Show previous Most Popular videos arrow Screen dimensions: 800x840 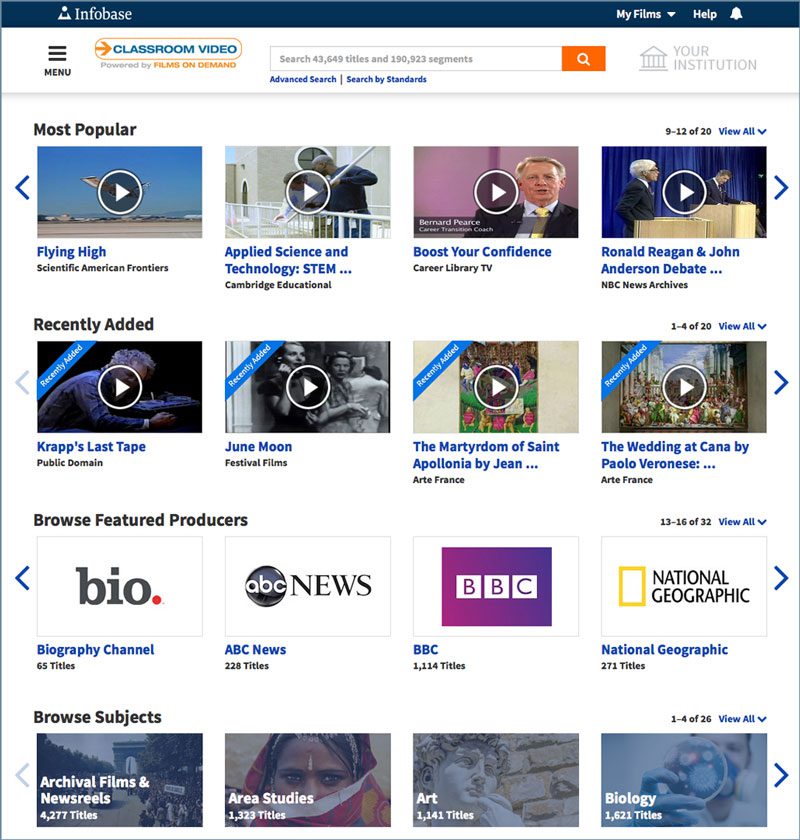point(23,188)
